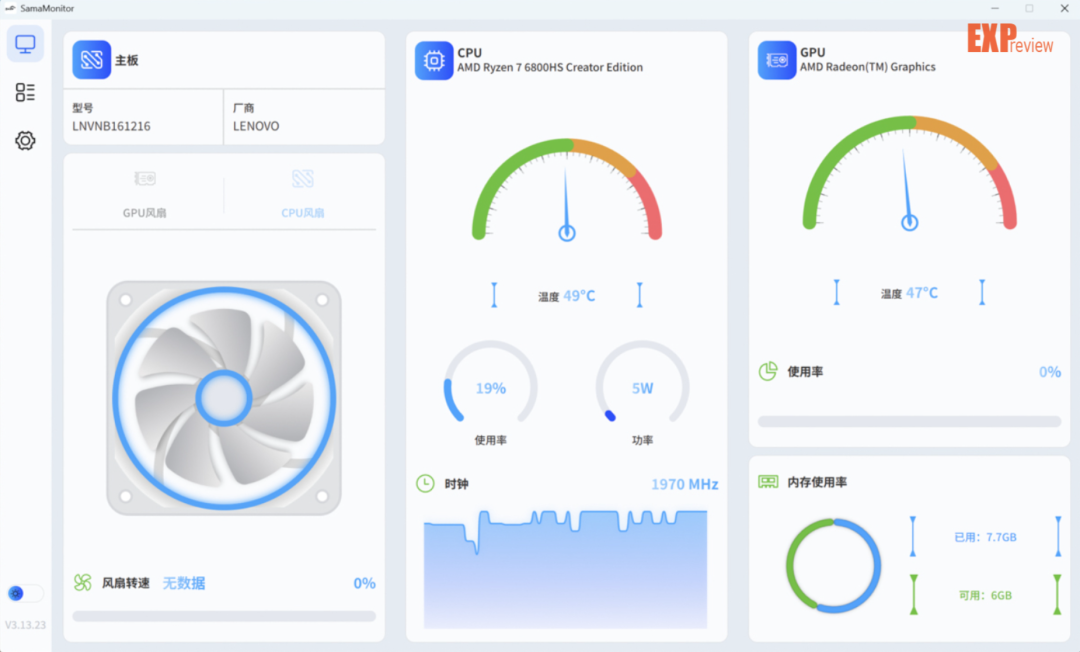Viewport: 1080px width, 652px height.
Task: Click the fan image
Action: click(x=224, y=398)
